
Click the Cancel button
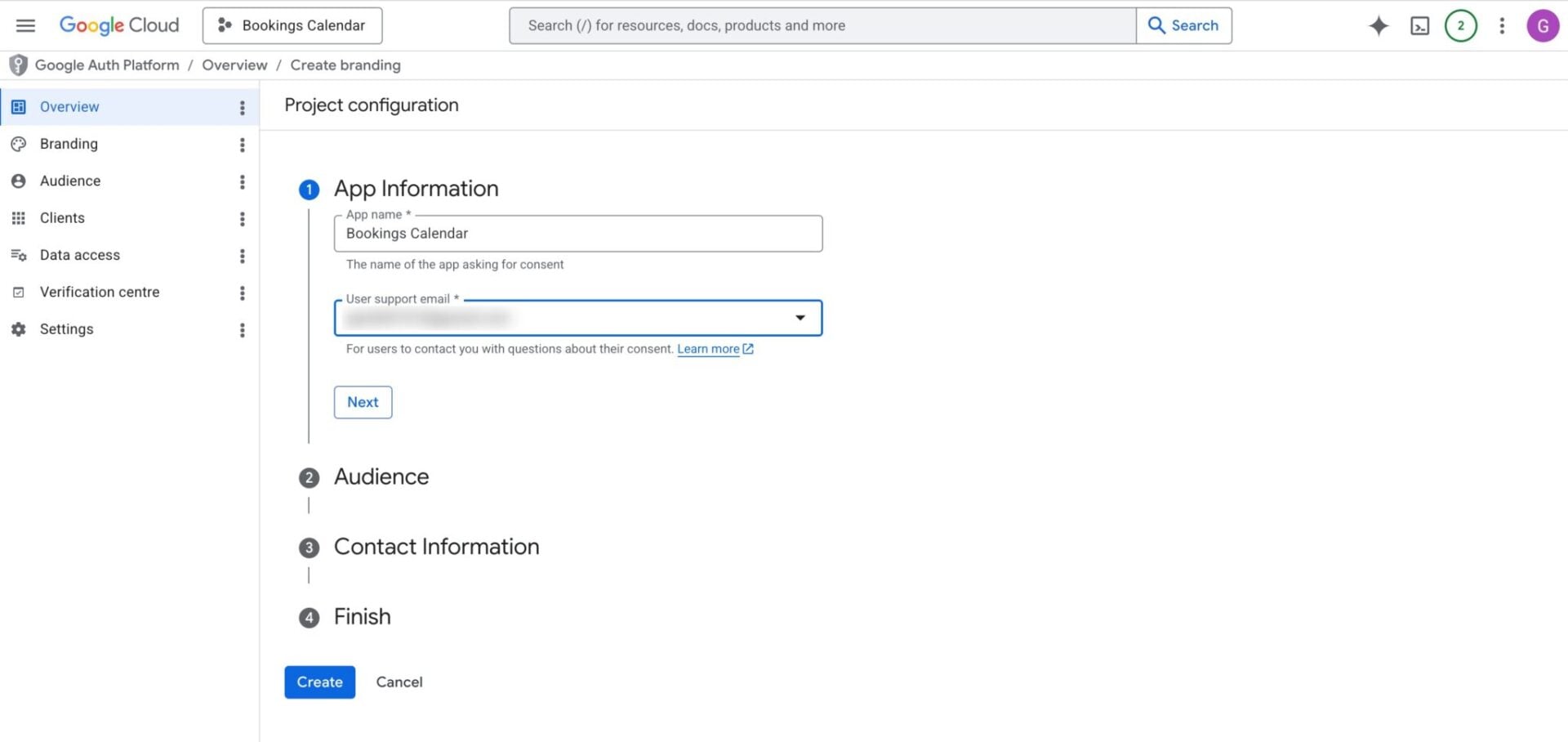pyautogui.click(x=399, y=682)
